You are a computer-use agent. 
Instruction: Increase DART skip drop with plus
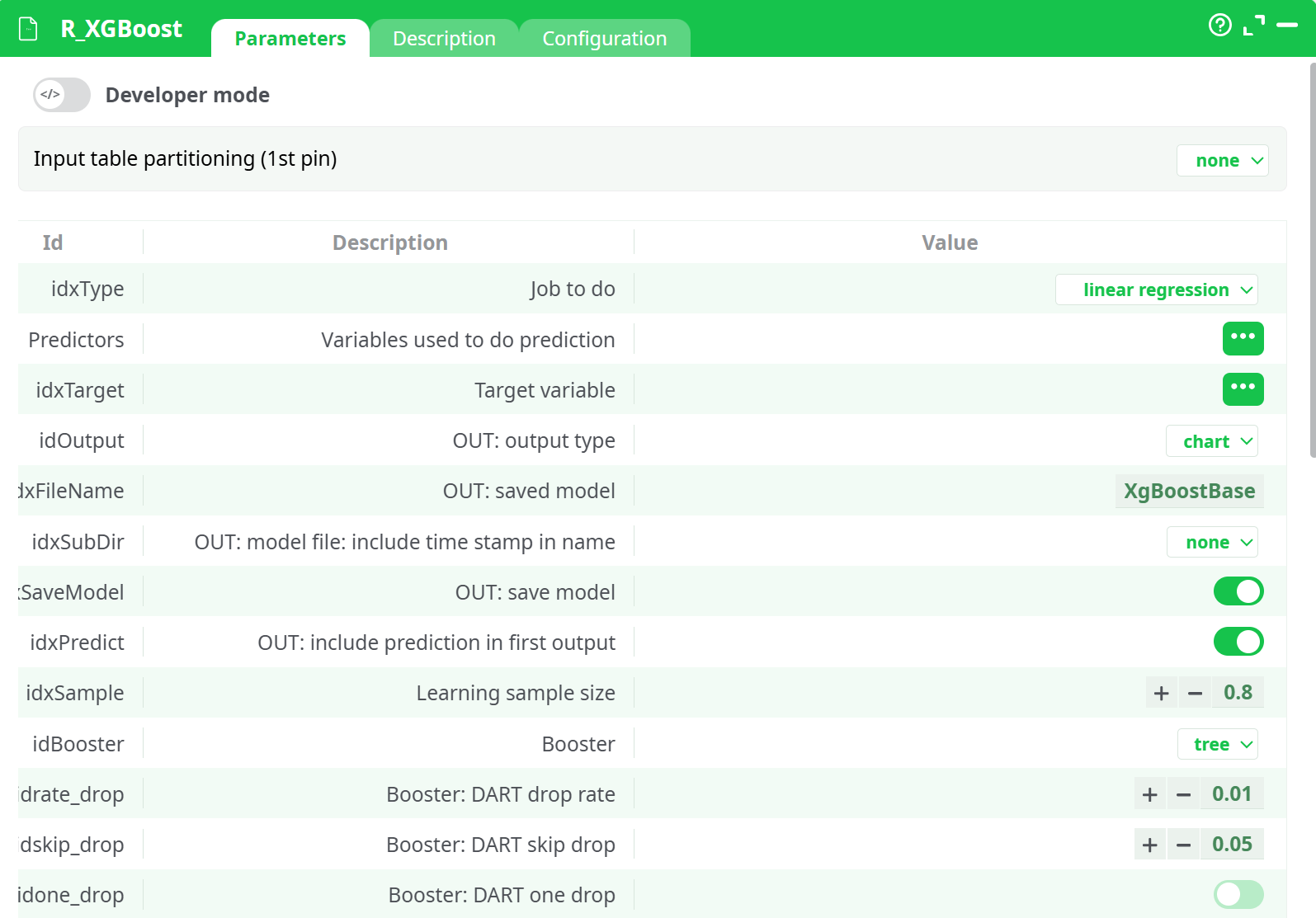1149,845
